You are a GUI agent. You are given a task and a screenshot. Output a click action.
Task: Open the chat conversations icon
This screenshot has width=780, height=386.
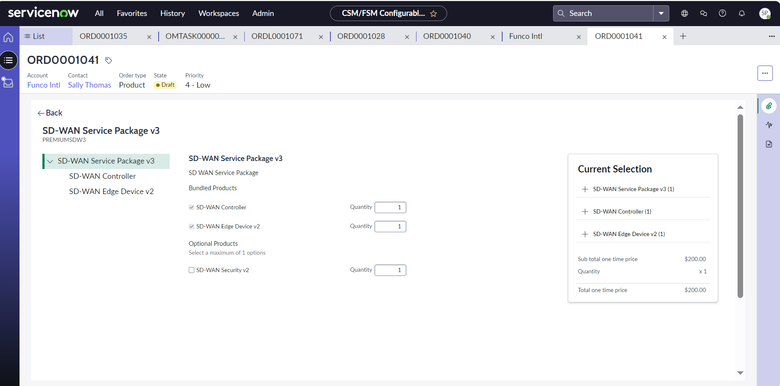703,13
